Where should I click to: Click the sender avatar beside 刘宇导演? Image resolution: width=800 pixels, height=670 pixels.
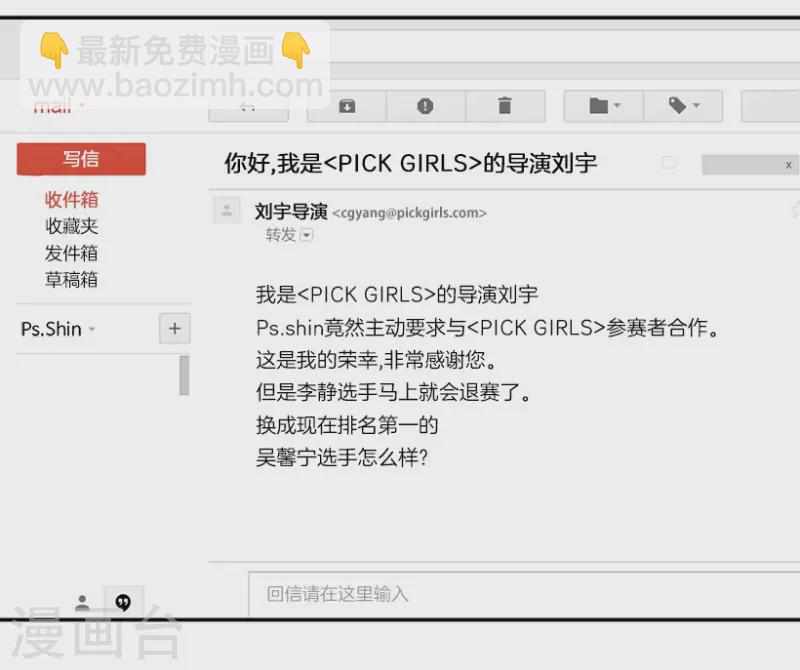pyautogui.click(x=227, y=211)
